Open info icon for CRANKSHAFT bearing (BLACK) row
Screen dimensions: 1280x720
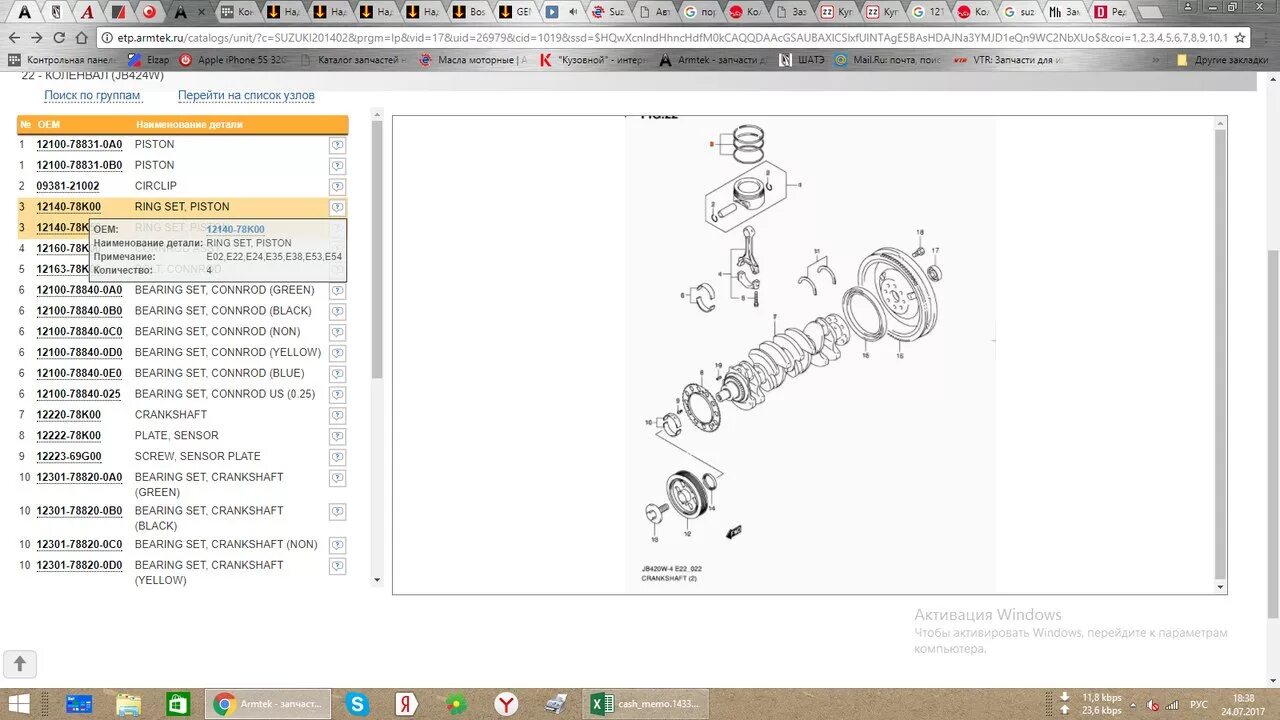(338, 512)
